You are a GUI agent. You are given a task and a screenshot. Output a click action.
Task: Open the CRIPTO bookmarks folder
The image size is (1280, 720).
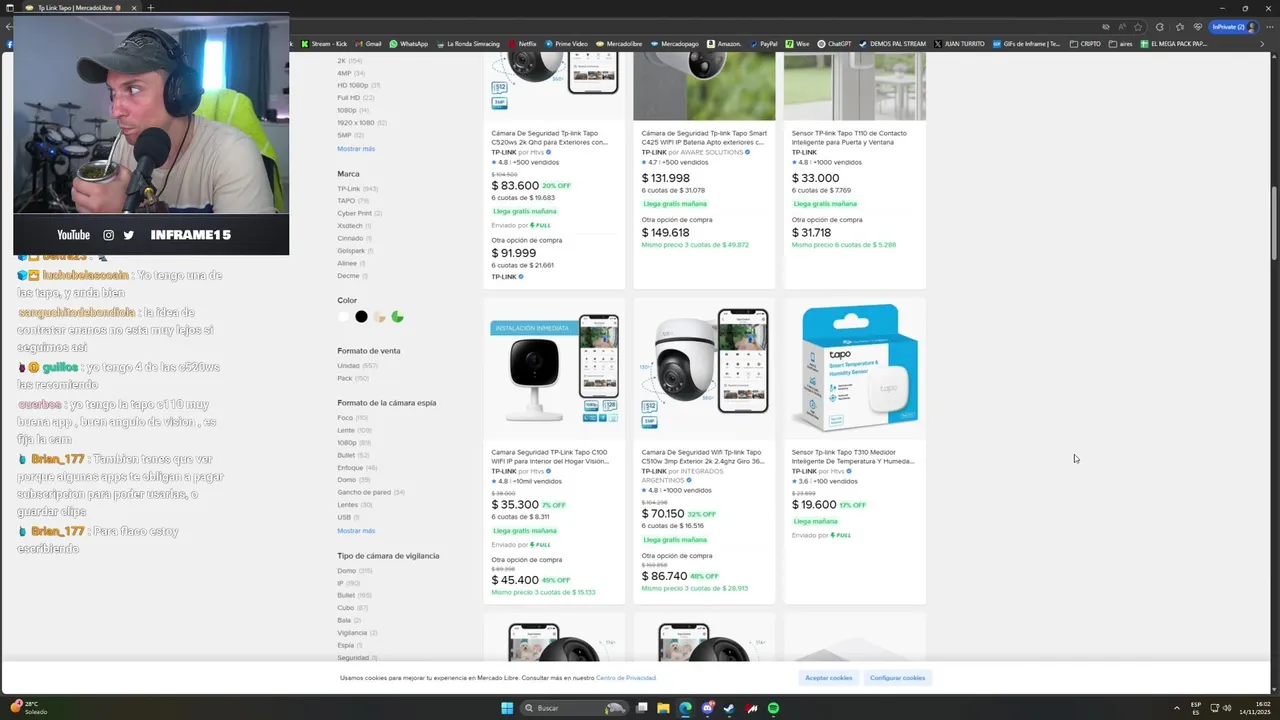(1085, 44)
